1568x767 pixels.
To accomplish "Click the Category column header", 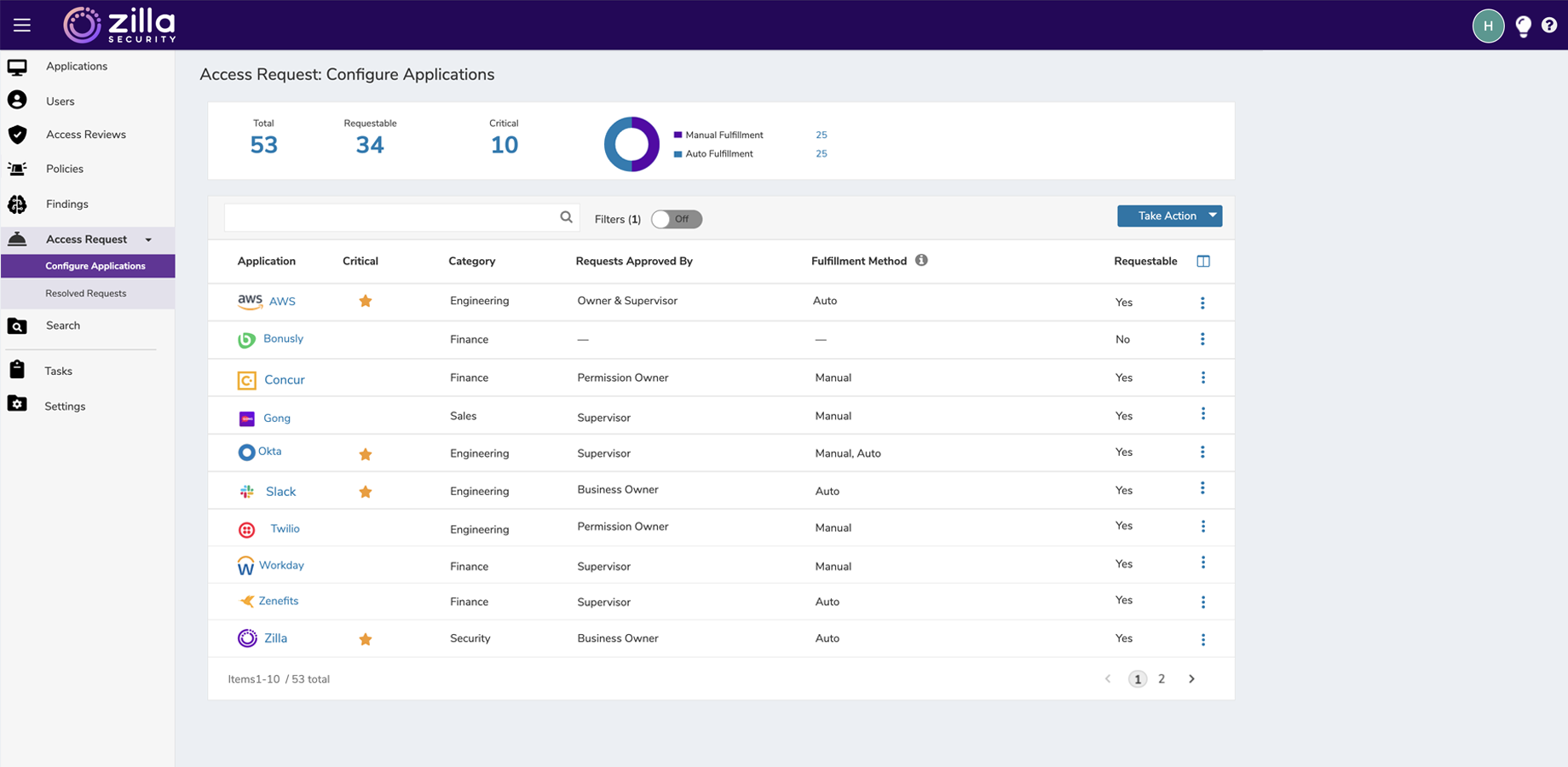I will [472, 262].
